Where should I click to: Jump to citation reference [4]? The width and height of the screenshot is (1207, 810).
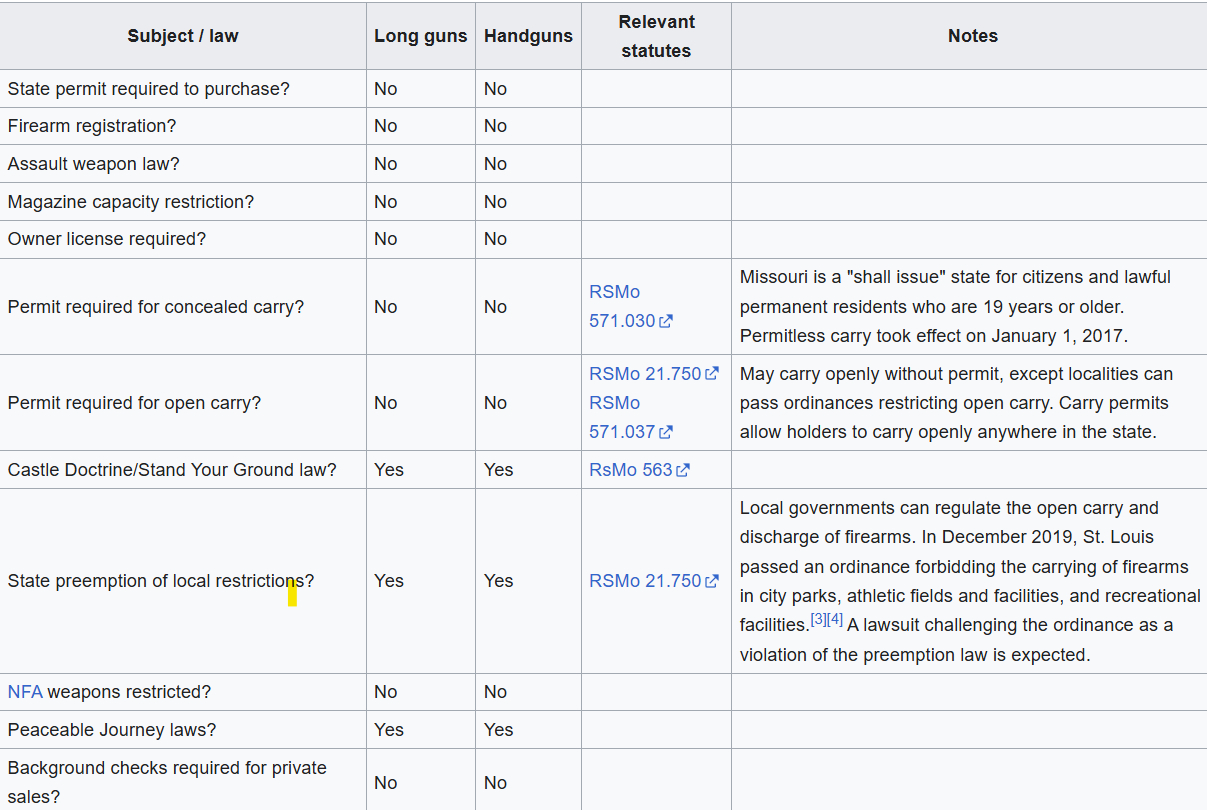click(835, 620)
